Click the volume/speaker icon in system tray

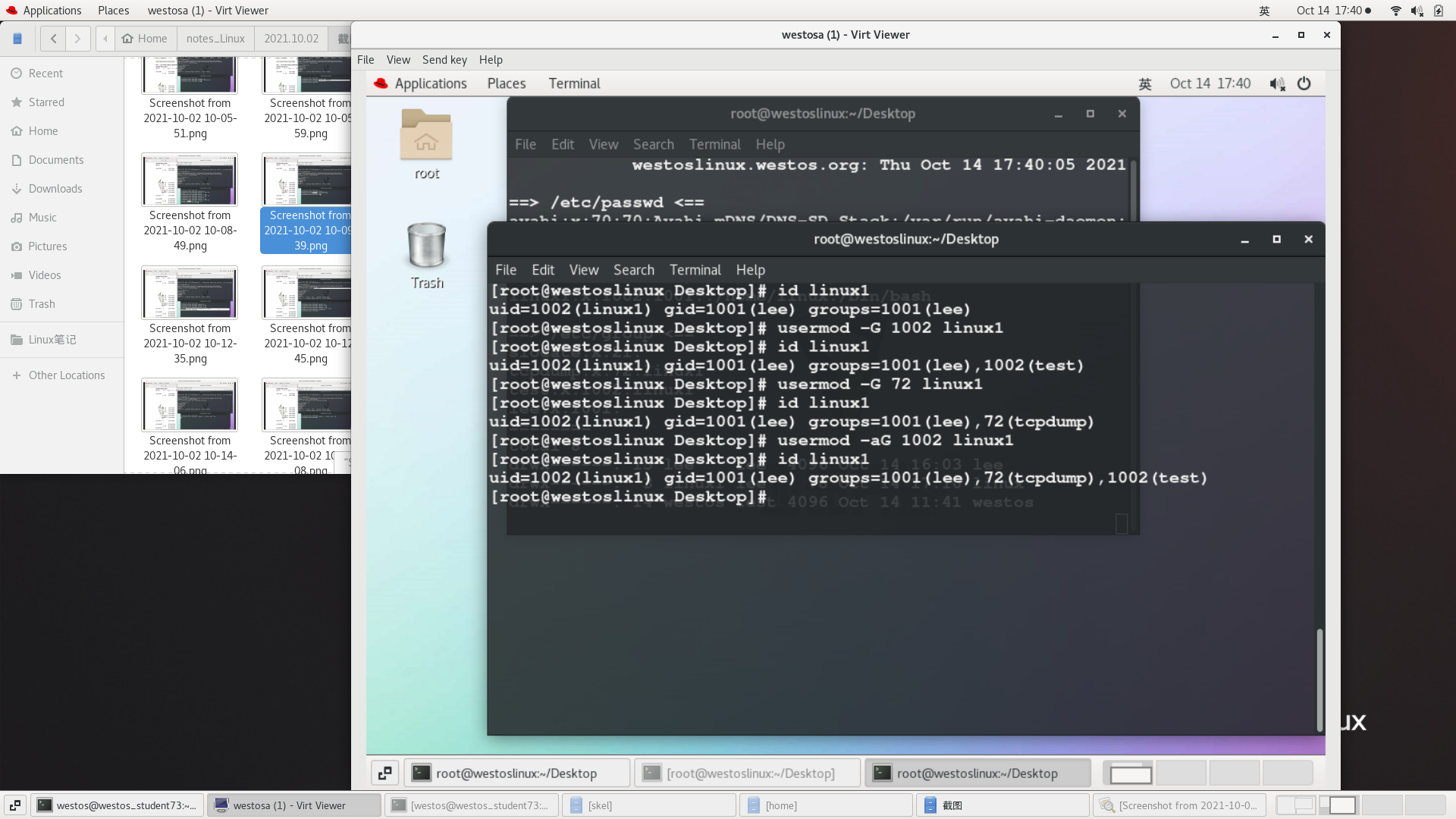tap(1416, 11)
